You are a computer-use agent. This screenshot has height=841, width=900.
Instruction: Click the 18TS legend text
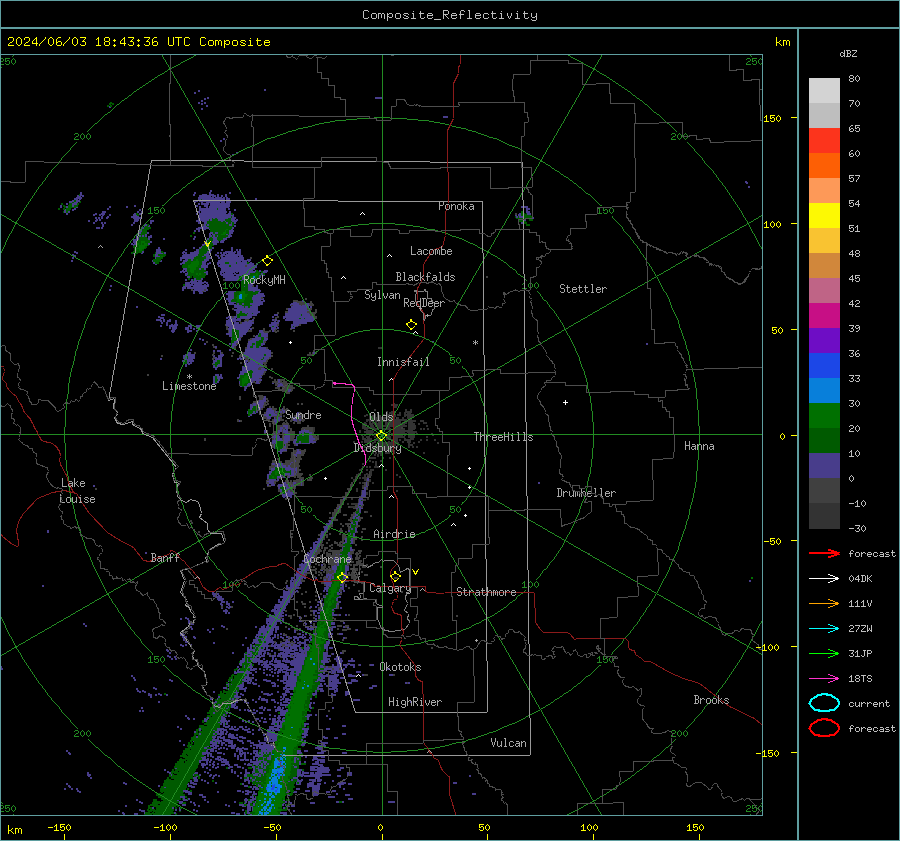pos(860,679)
